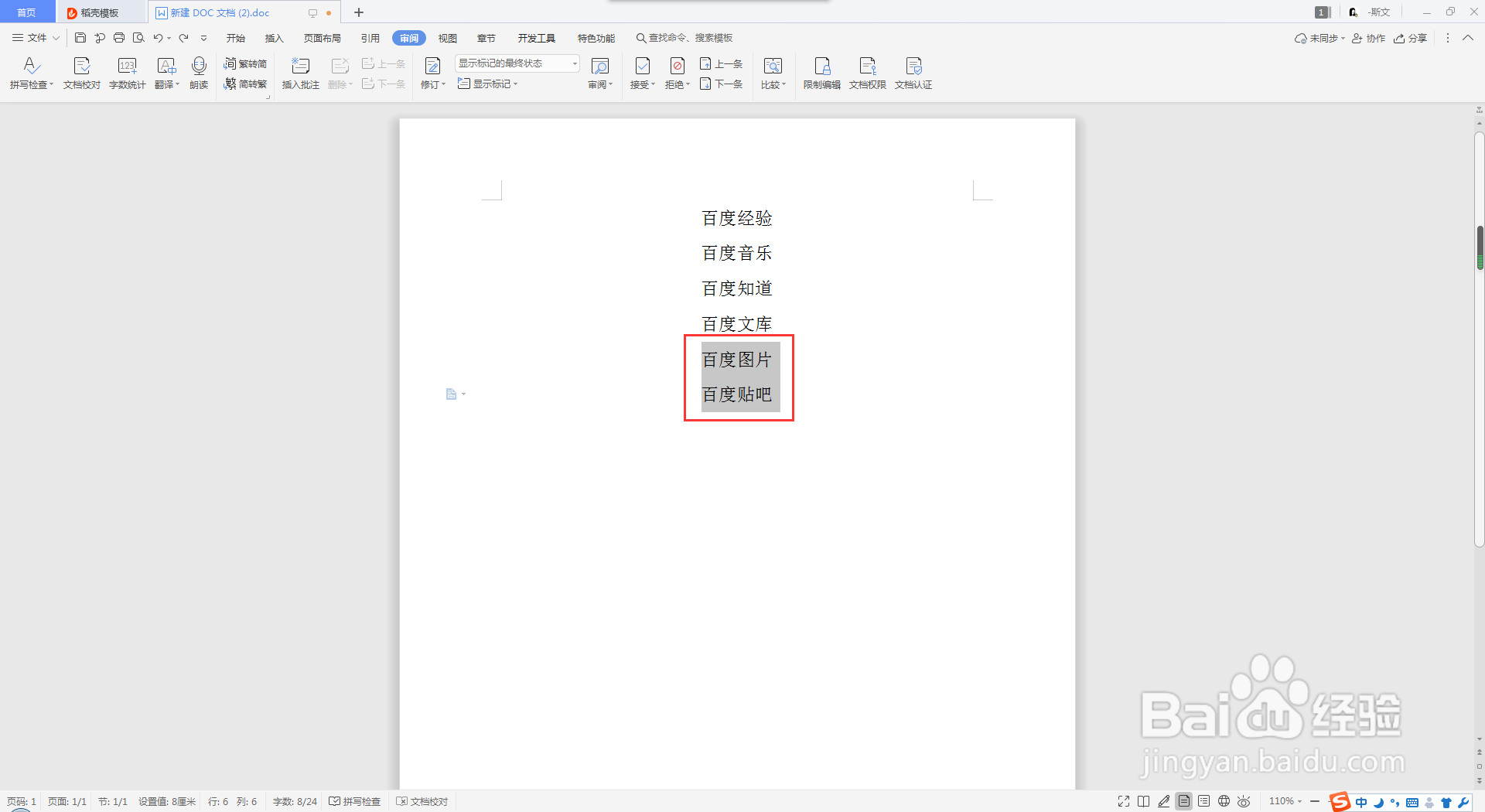Switch to the 开发工具 ribbon tab
The width and height of the screenshot is (1485, 812).
(537, 38)
